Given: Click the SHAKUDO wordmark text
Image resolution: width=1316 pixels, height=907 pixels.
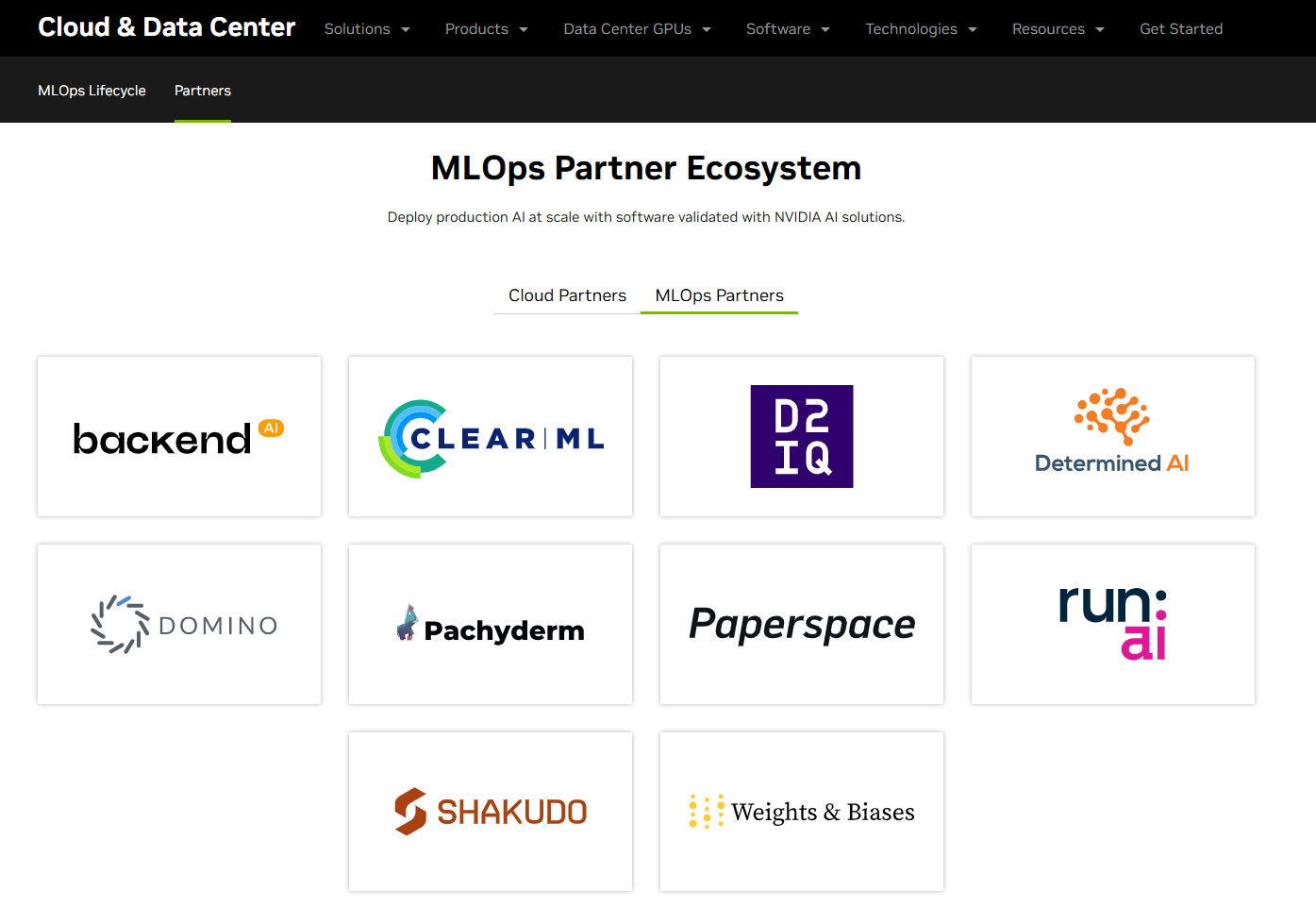Looking at the screenshot, I should coord(512,812).
